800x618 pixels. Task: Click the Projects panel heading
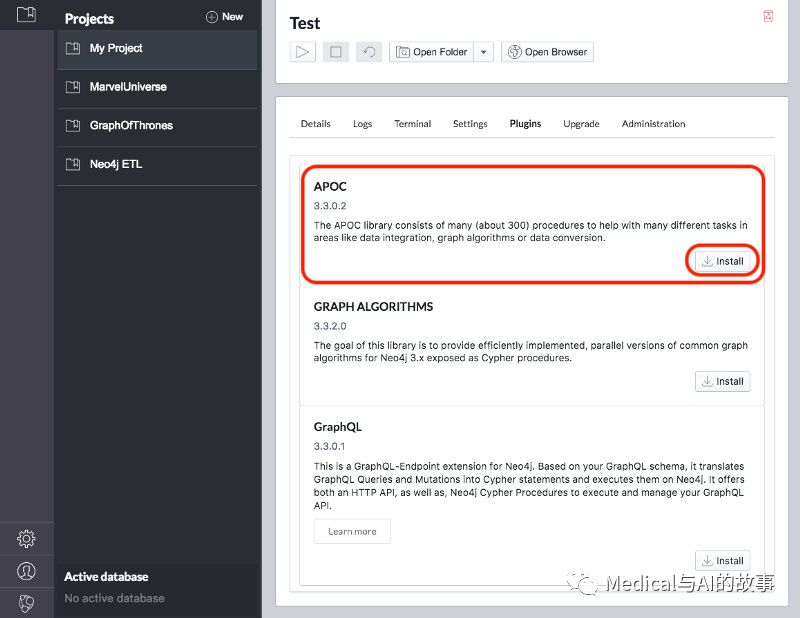[x=89, y=19]
